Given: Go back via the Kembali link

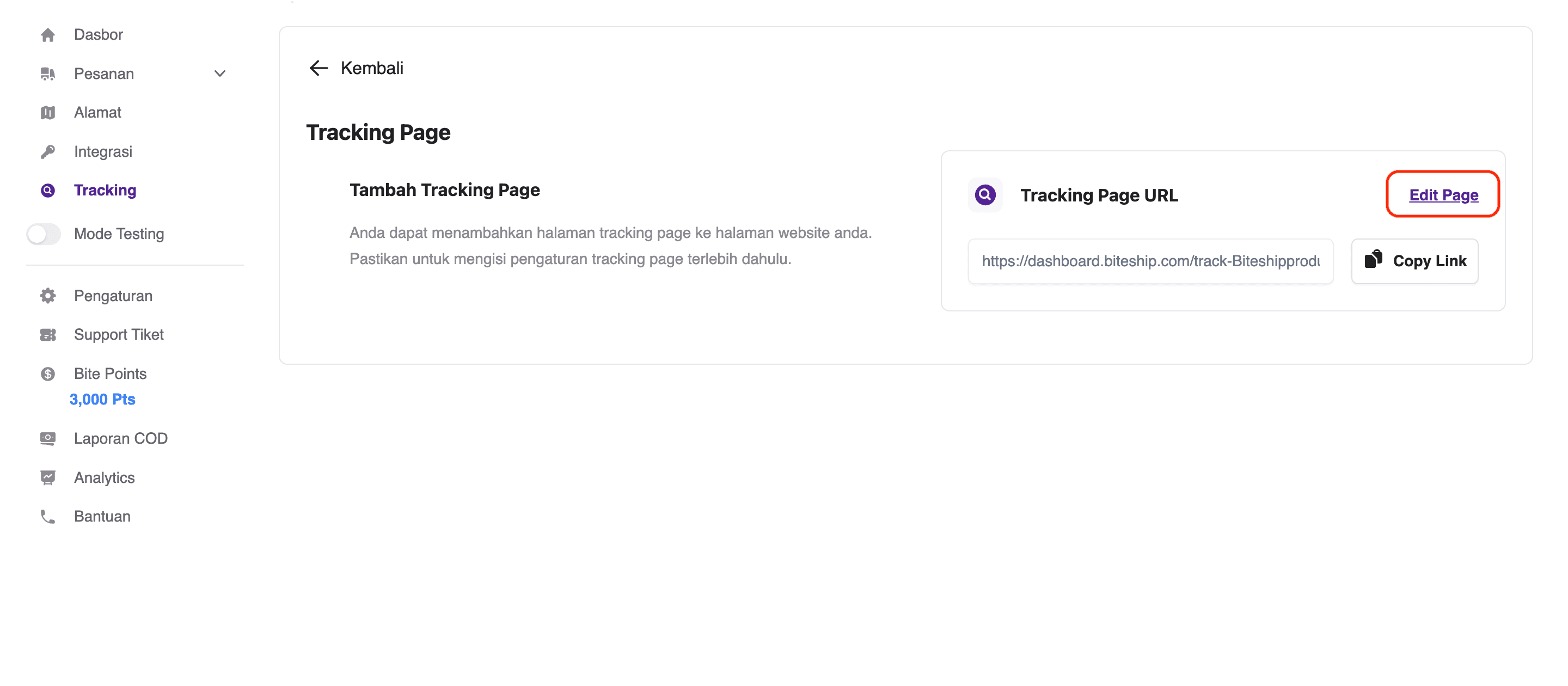Looking at the screenshot, I should click(x=371, y=68).
